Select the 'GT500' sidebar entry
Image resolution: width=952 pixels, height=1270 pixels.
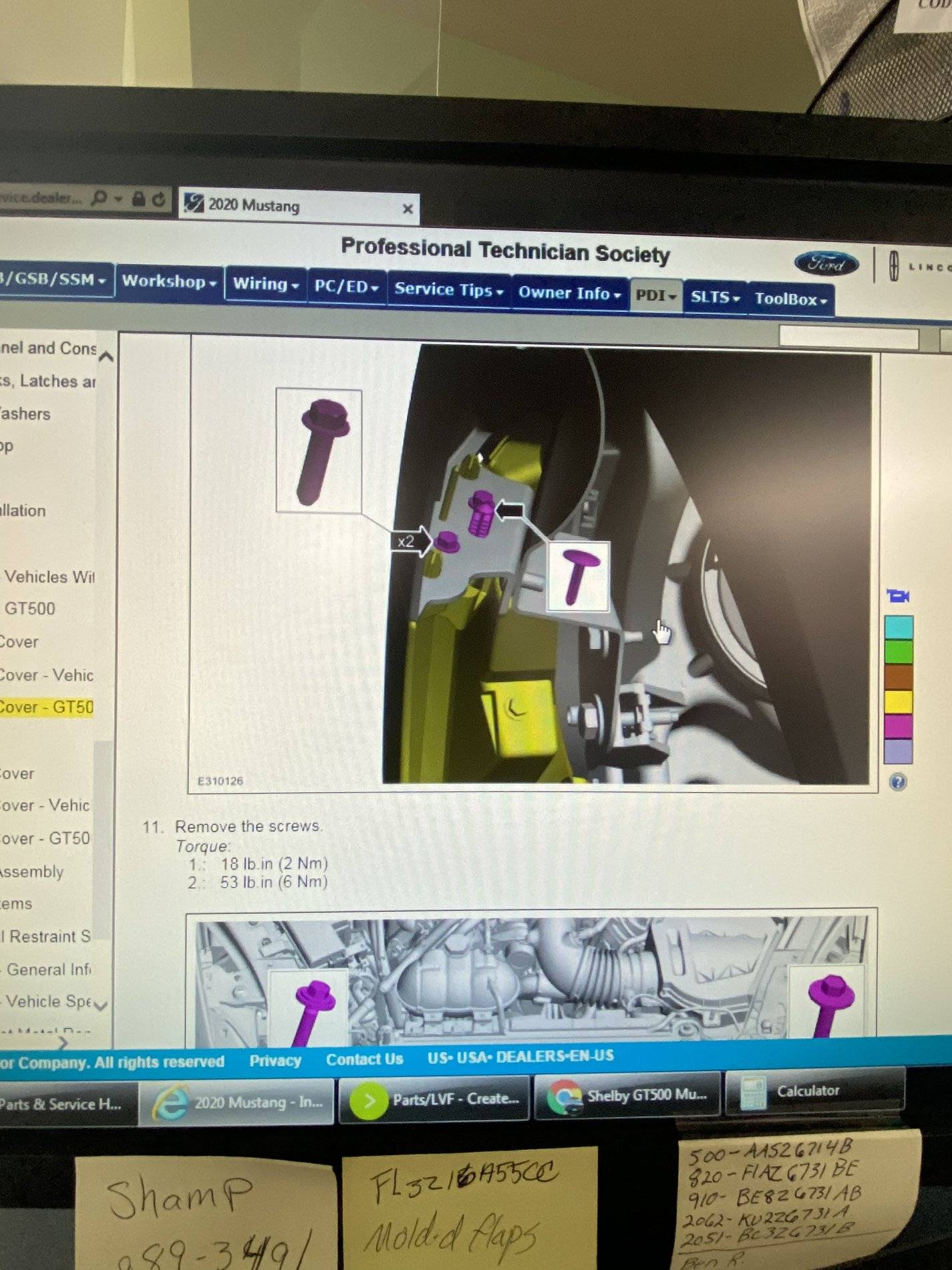(30, 609)
